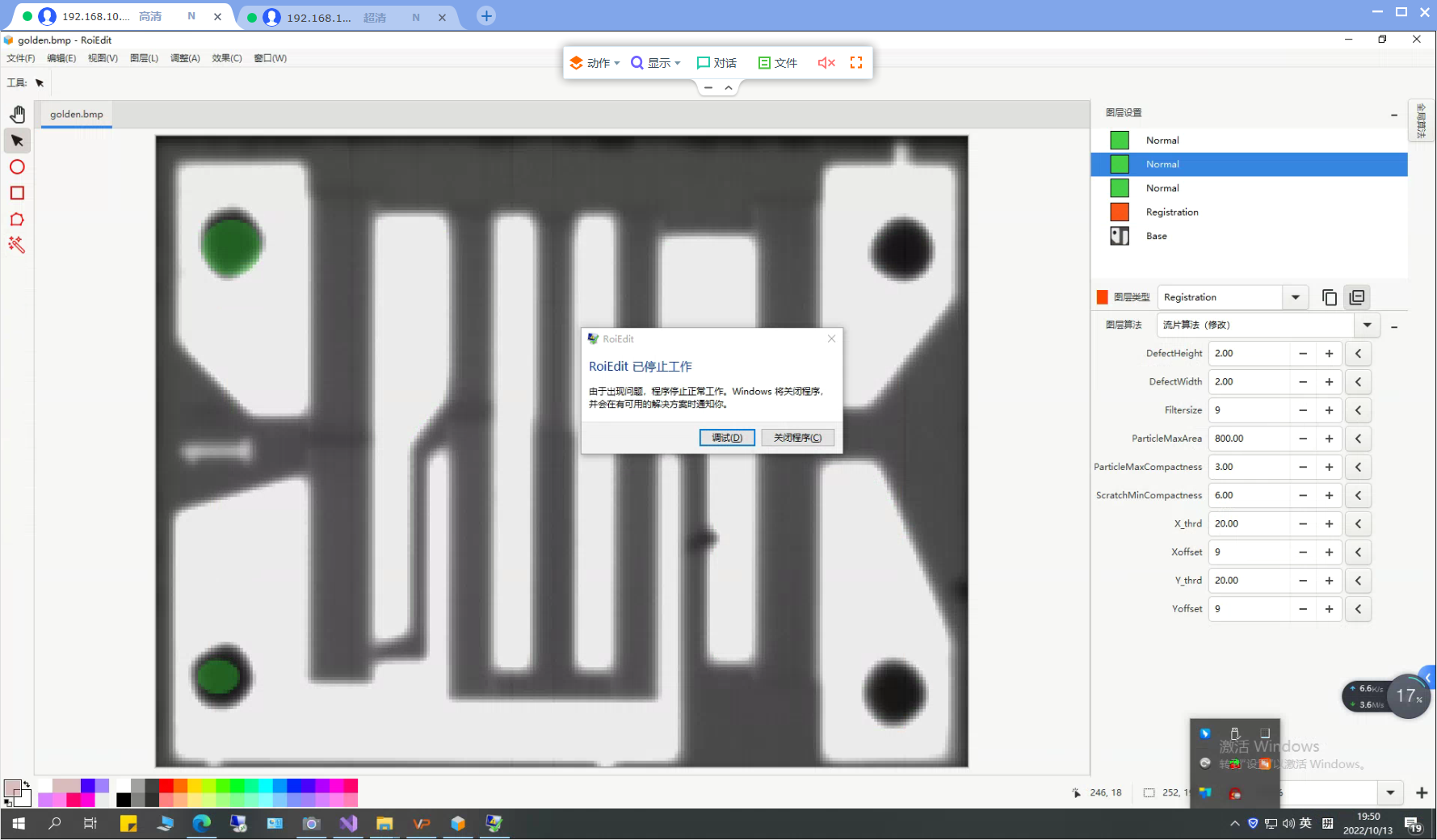Open the yellow sticky notes taskbar icon

[x=128, y=824]
